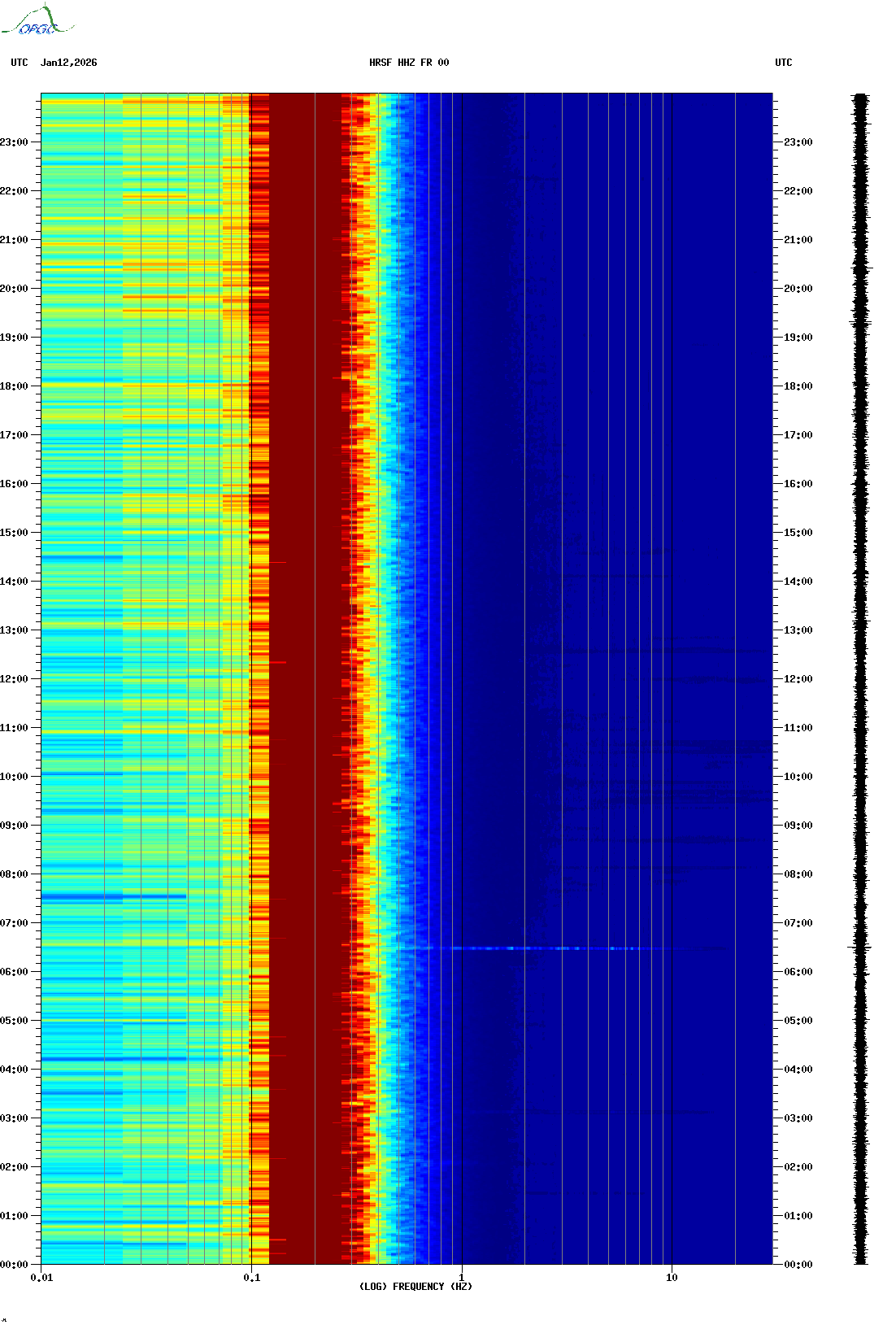This screenshot has height=1329, width=896.
Task: Click the 1 Hz frequency axis label
Action: 462,1278
